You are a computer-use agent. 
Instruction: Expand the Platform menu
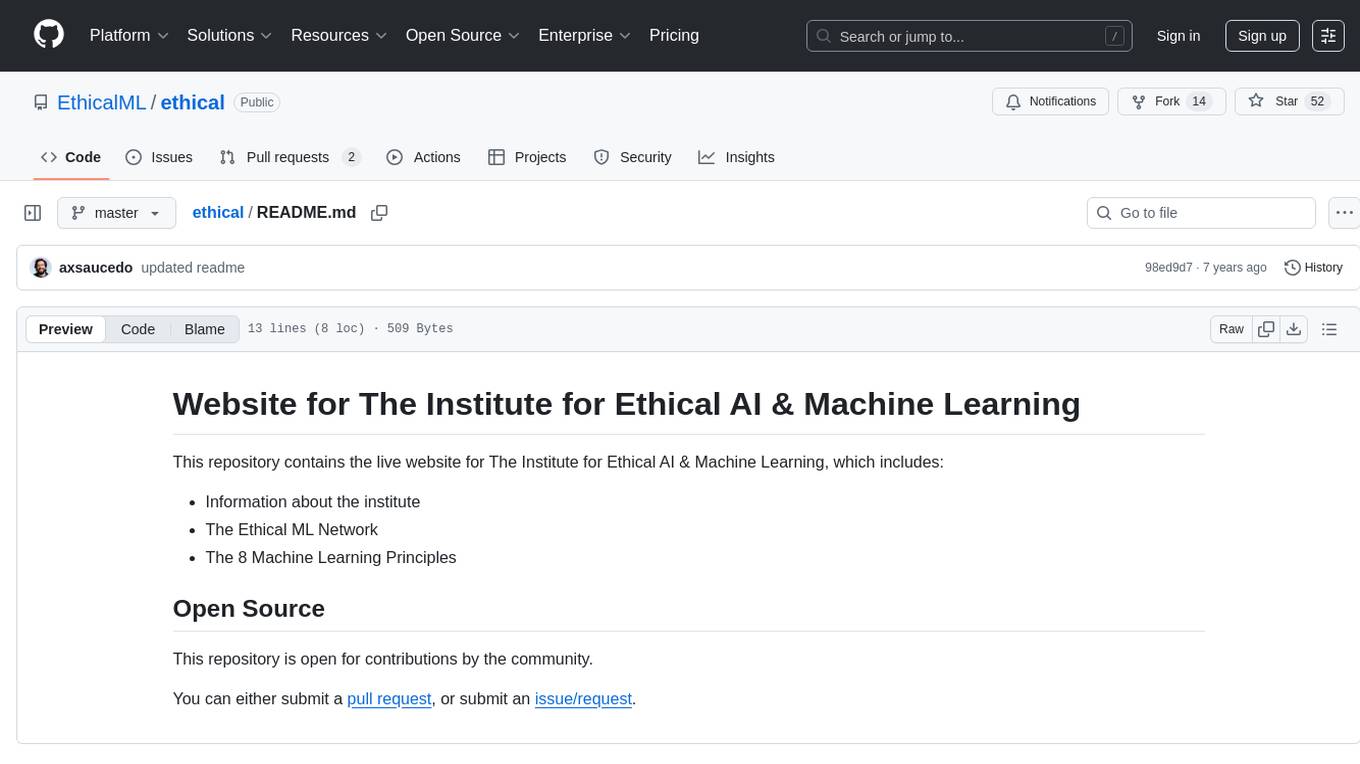point(129,35)
